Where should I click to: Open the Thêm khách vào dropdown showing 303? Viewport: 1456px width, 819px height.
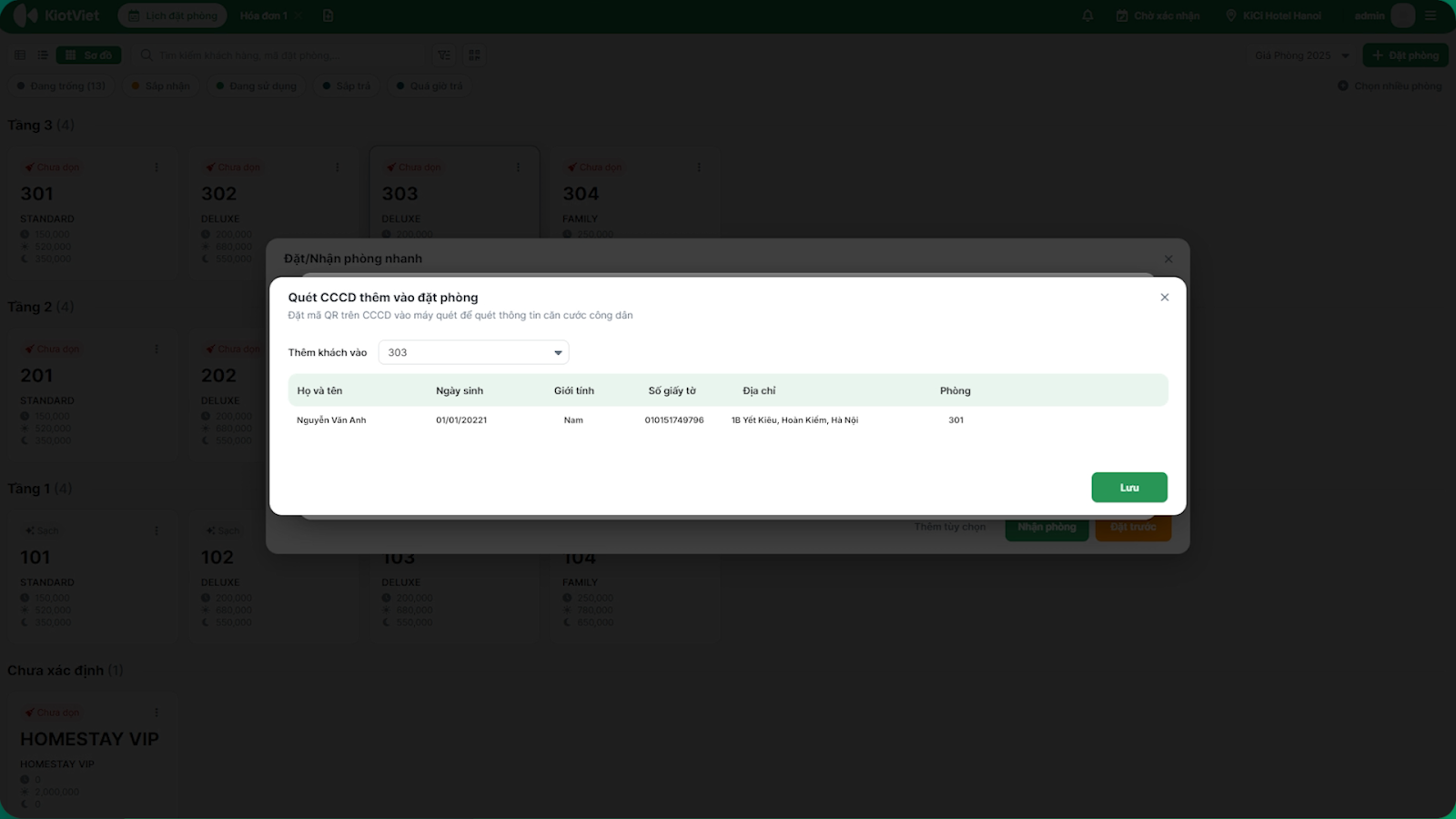pyautogui.click(x=473, y=353)
